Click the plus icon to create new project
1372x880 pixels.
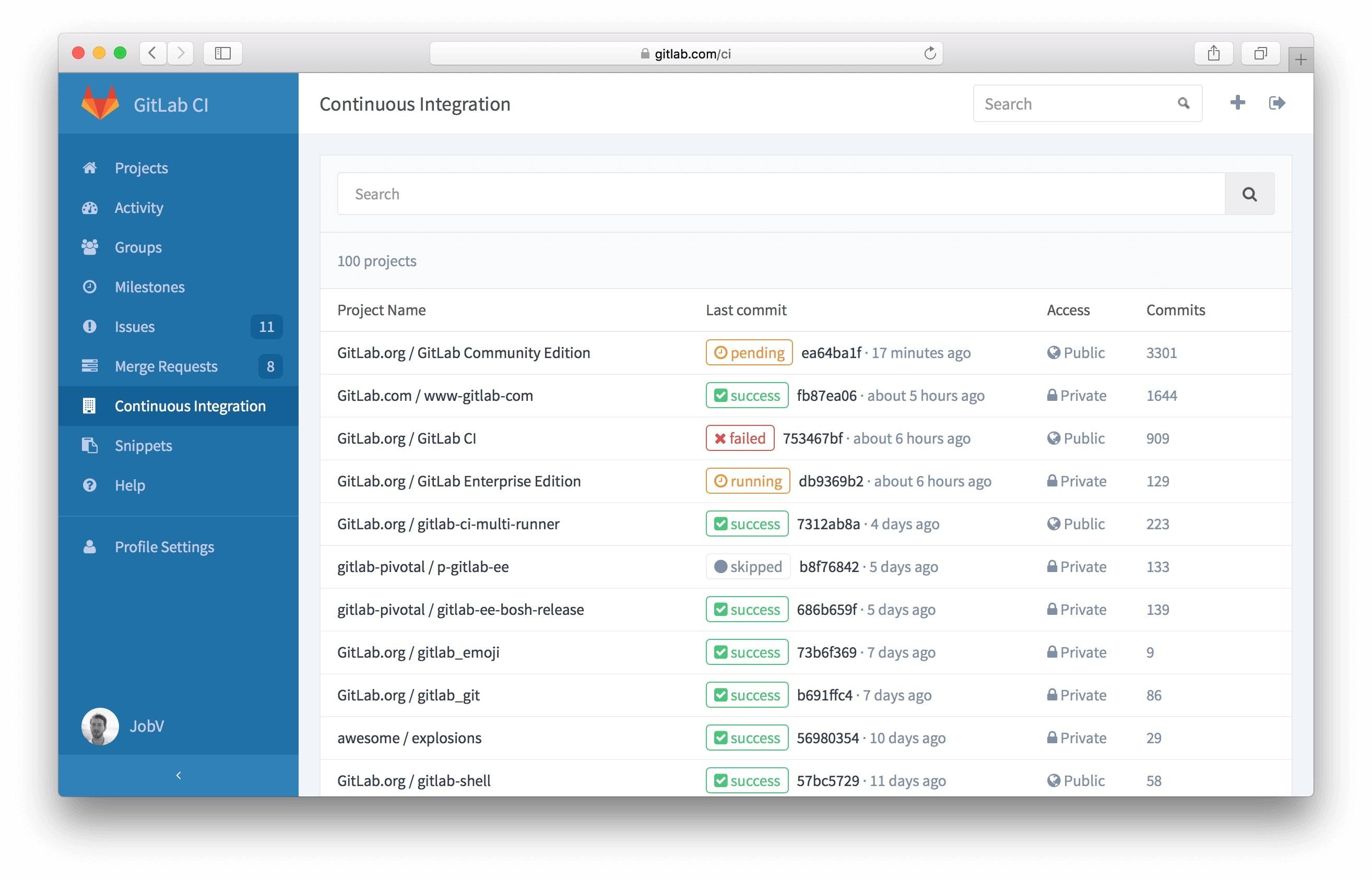(1237, 103)
